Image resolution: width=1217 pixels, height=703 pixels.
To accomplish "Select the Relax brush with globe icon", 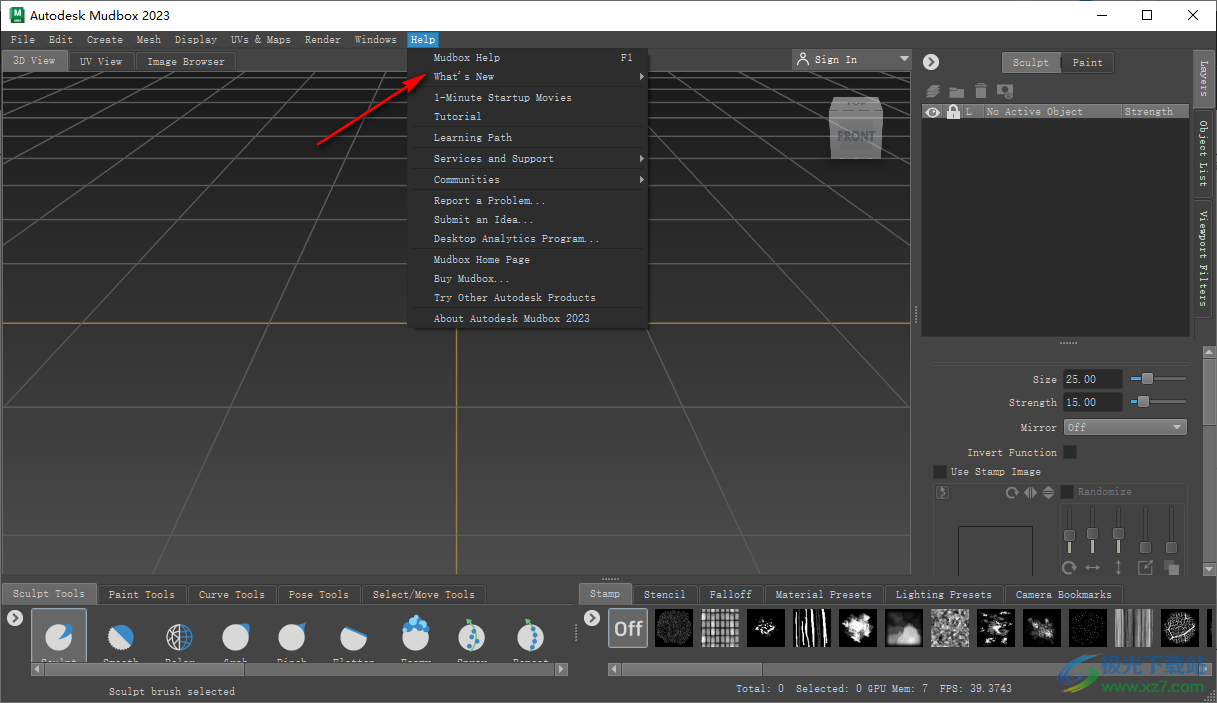I will (179, 636).
